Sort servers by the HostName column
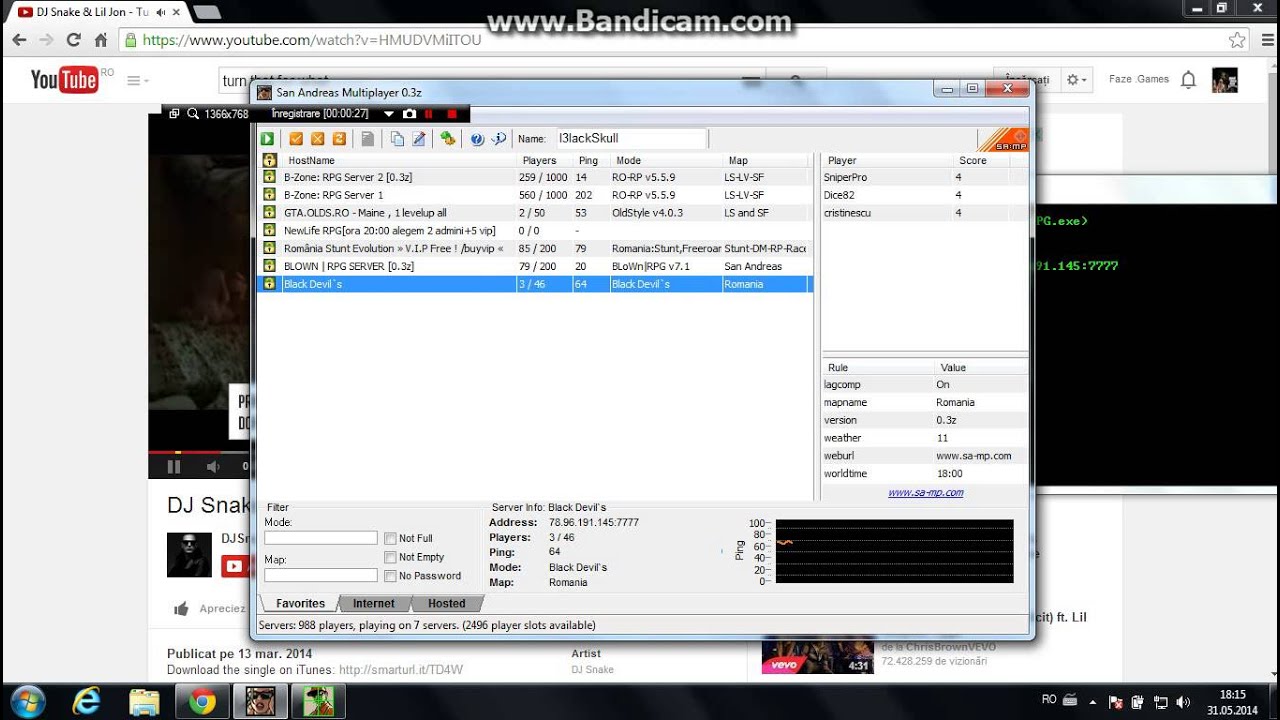The width and height of the screenshot is (1280, 720). 398,160
